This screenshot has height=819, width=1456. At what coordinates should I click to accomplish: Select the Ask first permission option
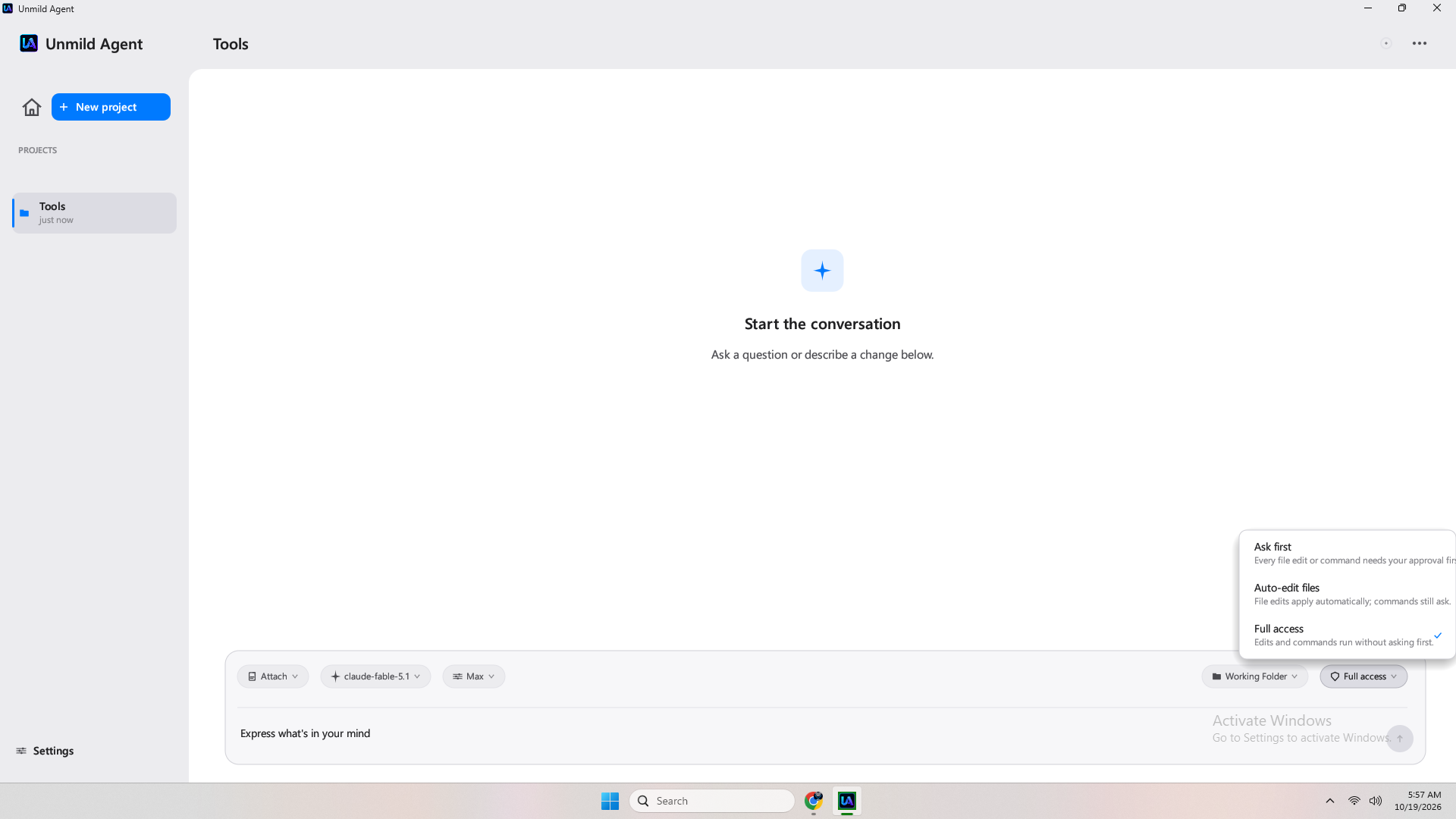pos(1348,554)
